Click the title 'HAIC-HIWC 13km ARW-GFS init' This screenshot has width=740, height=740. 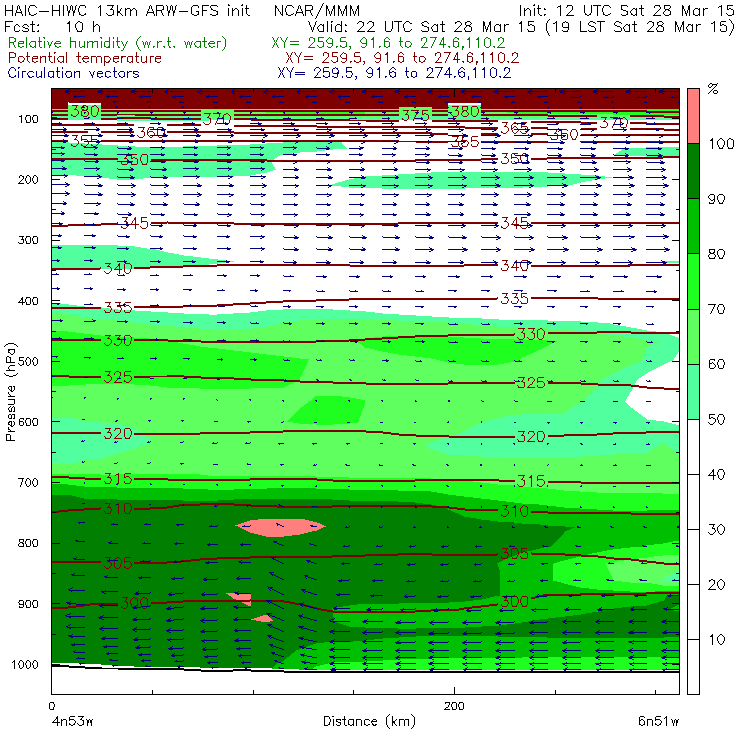(x=127, y=10)
